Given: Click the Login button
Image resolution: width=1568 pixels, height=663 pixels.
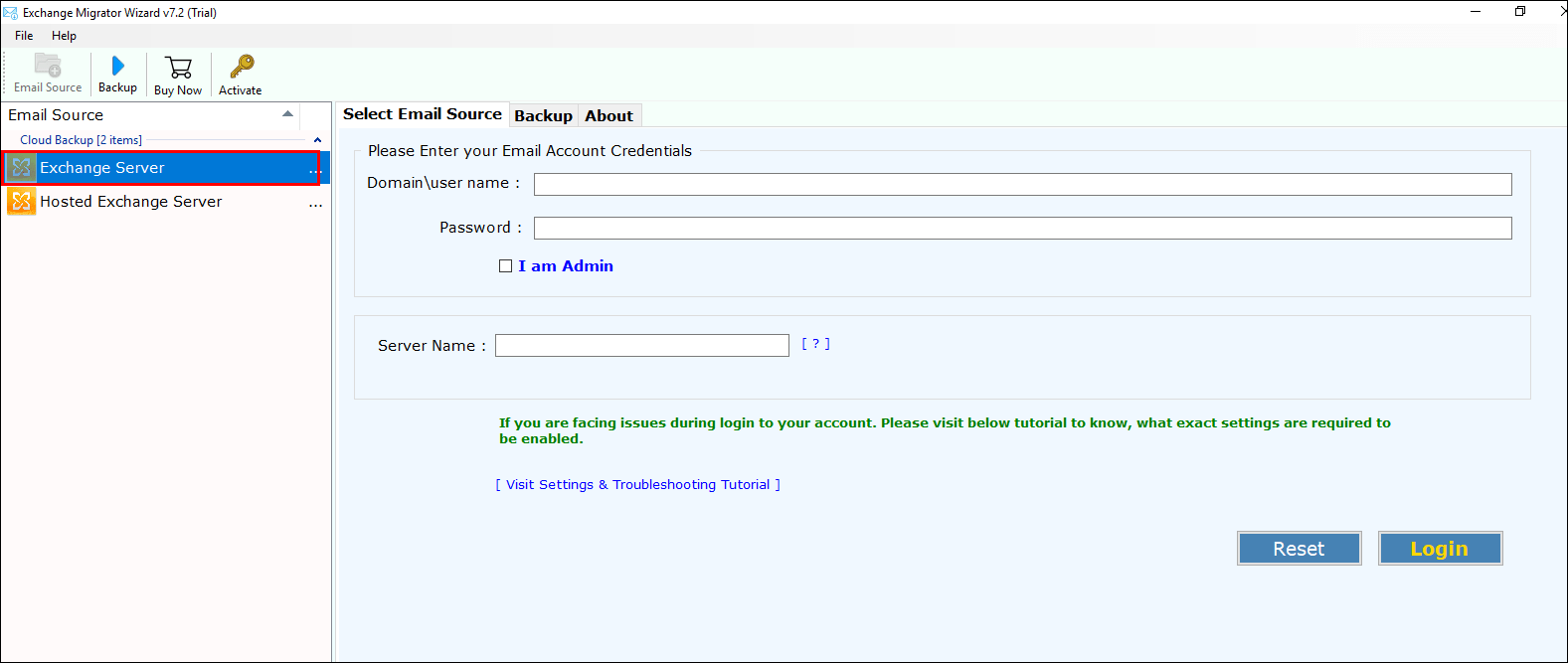Looking at the screenshot, I should point(1439,549).
